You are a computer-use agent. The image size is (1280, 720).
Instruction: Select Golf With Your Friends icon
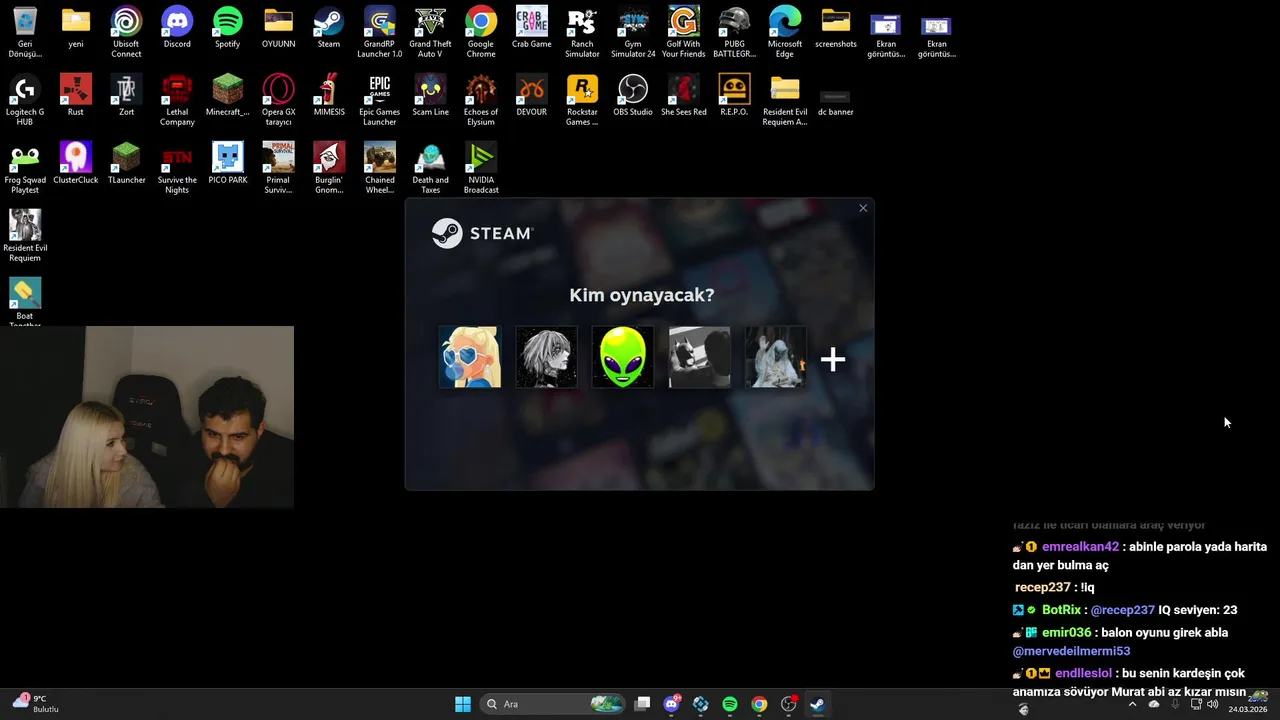tap(684, 32)
